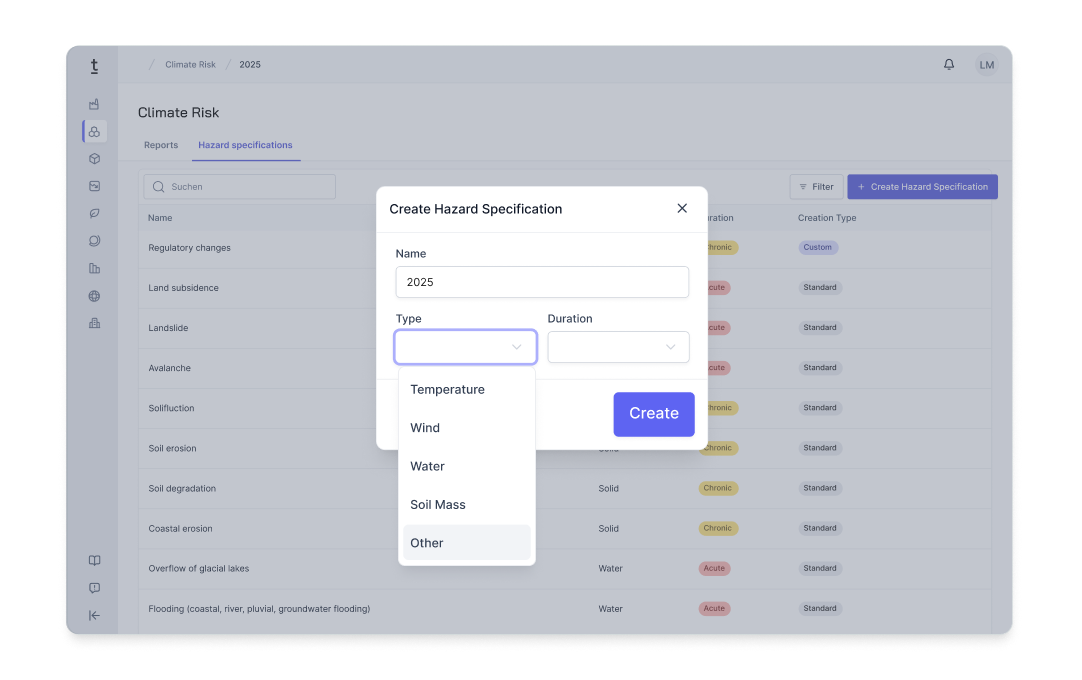
Task: Select the Soil degradation row
Action: [x=564, y=489]
